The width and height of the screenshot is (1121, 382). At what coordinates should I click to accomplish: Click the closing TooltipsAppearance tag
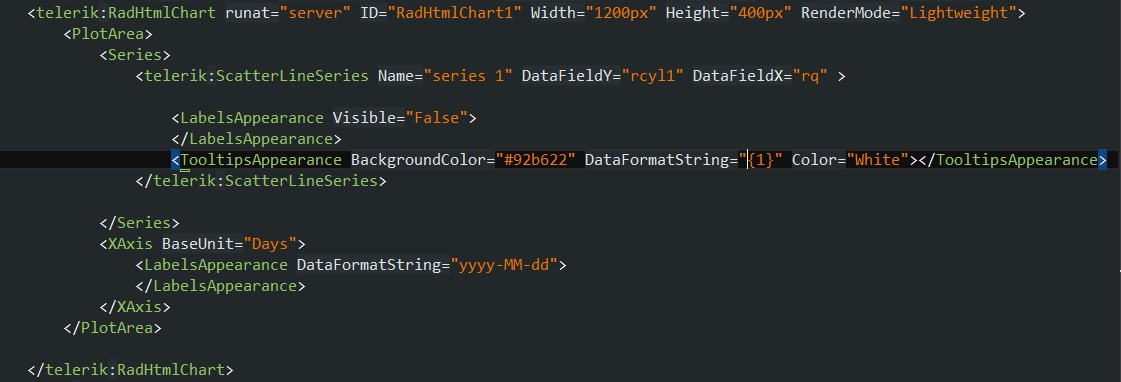(1012, 160)
